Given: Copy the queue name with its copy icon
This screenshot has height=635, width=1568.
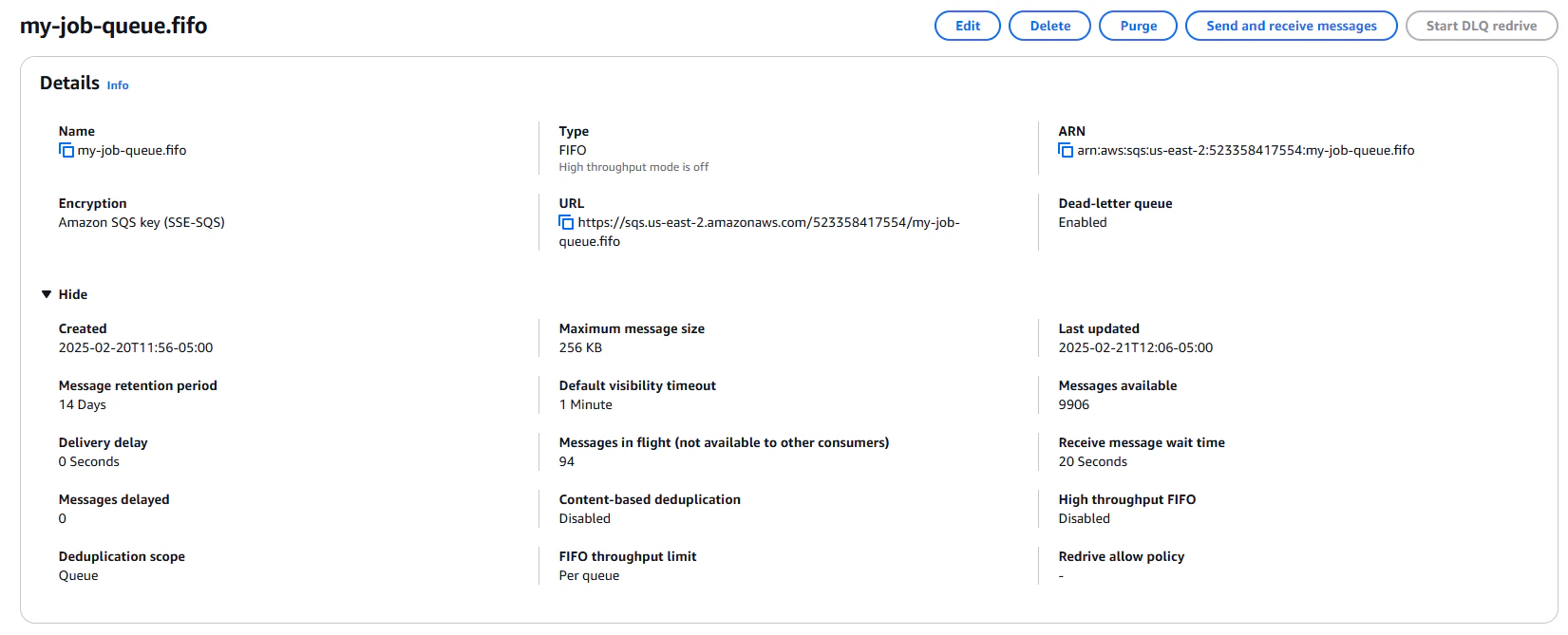Looking at the screenshot, I should [x=66, y=150].
